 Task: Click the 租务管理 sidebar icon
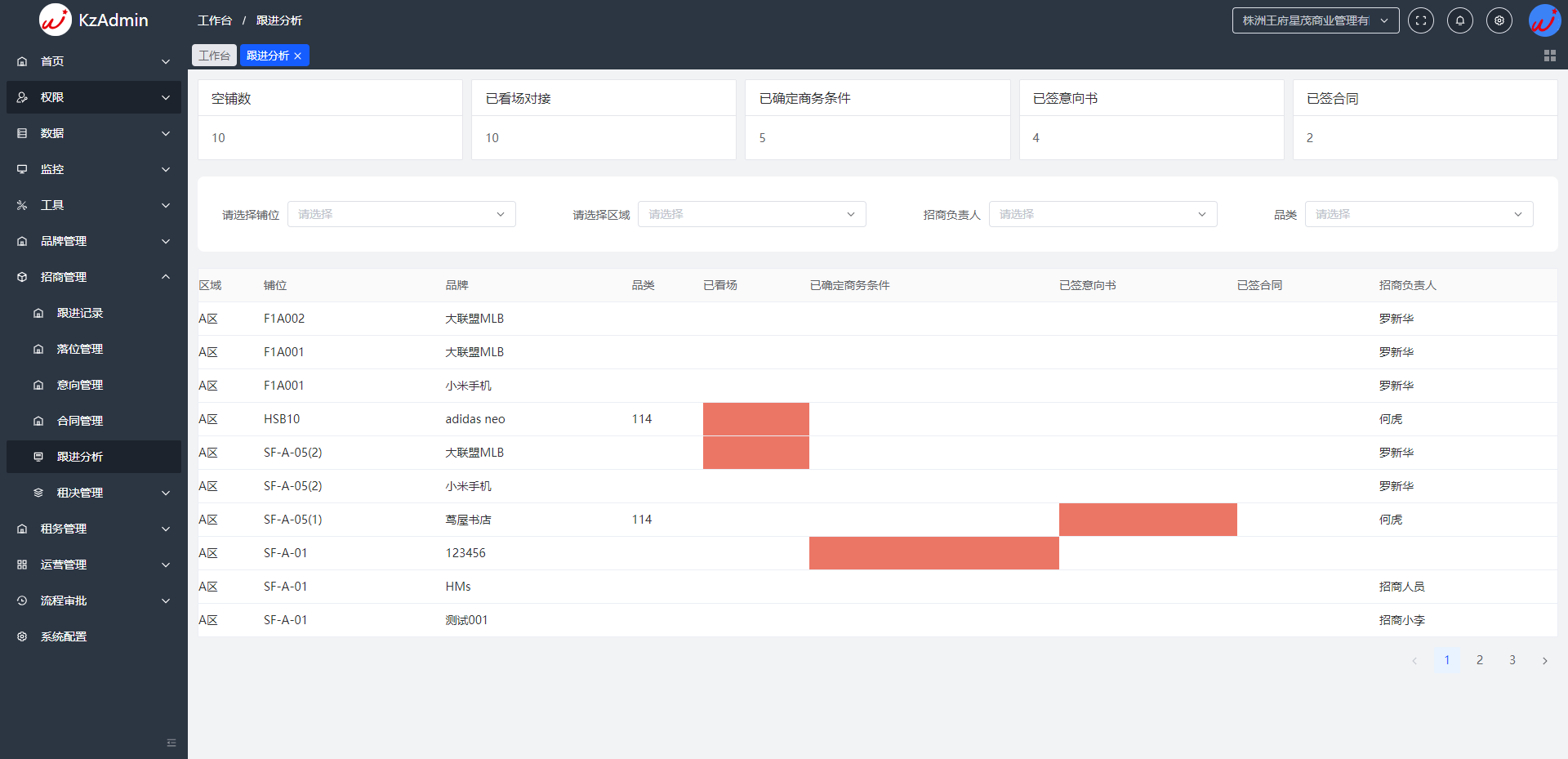coord(22,529)
